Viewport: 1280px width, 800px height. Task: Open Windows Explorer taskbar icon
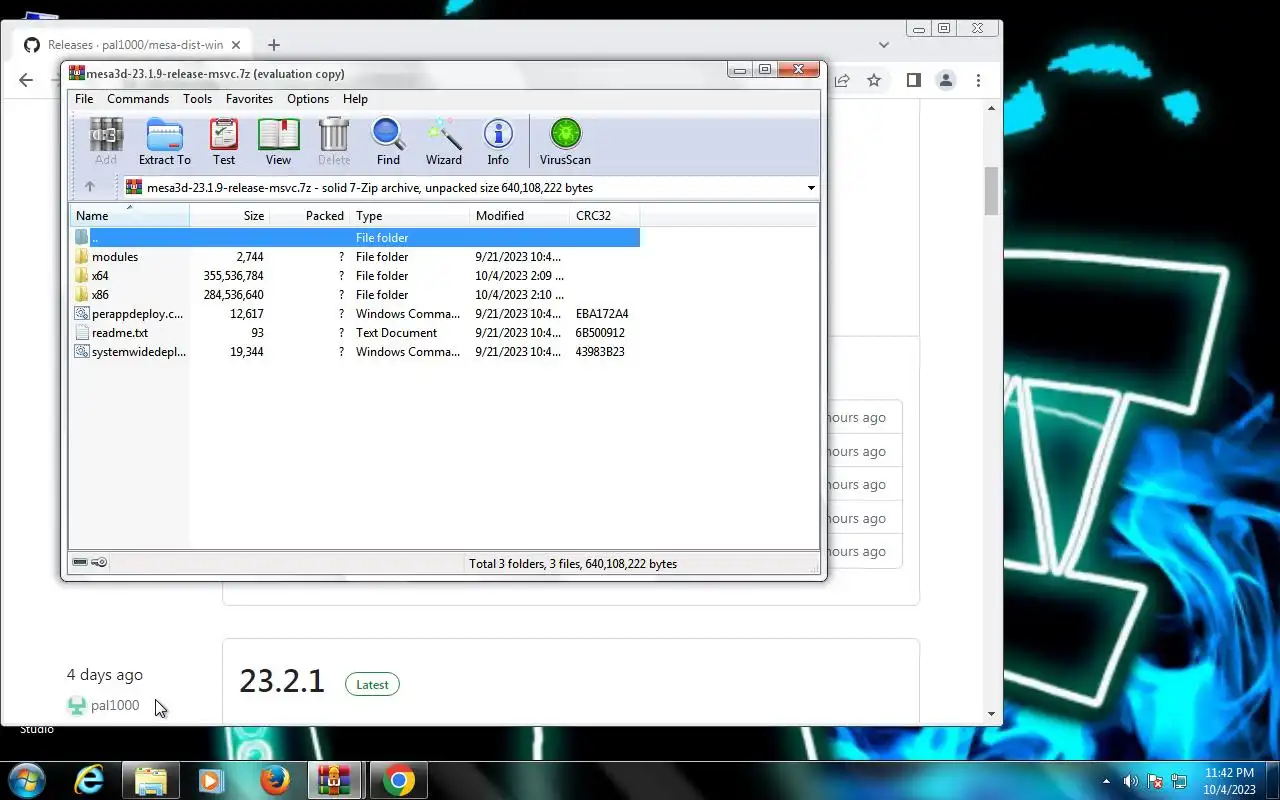151,780
